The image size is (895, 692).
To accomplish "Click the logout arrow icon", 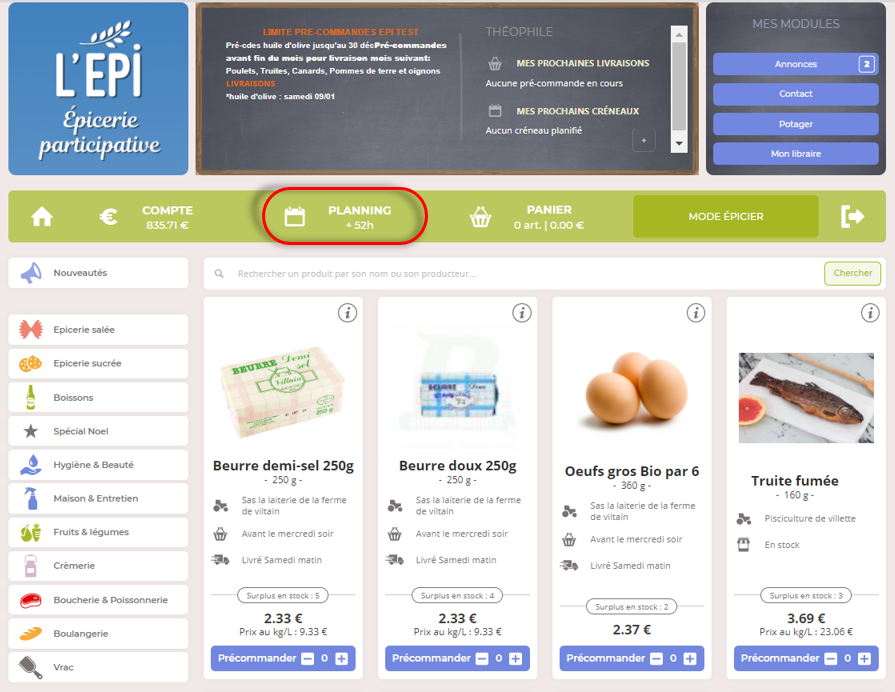I will click(x=852, y=216).
